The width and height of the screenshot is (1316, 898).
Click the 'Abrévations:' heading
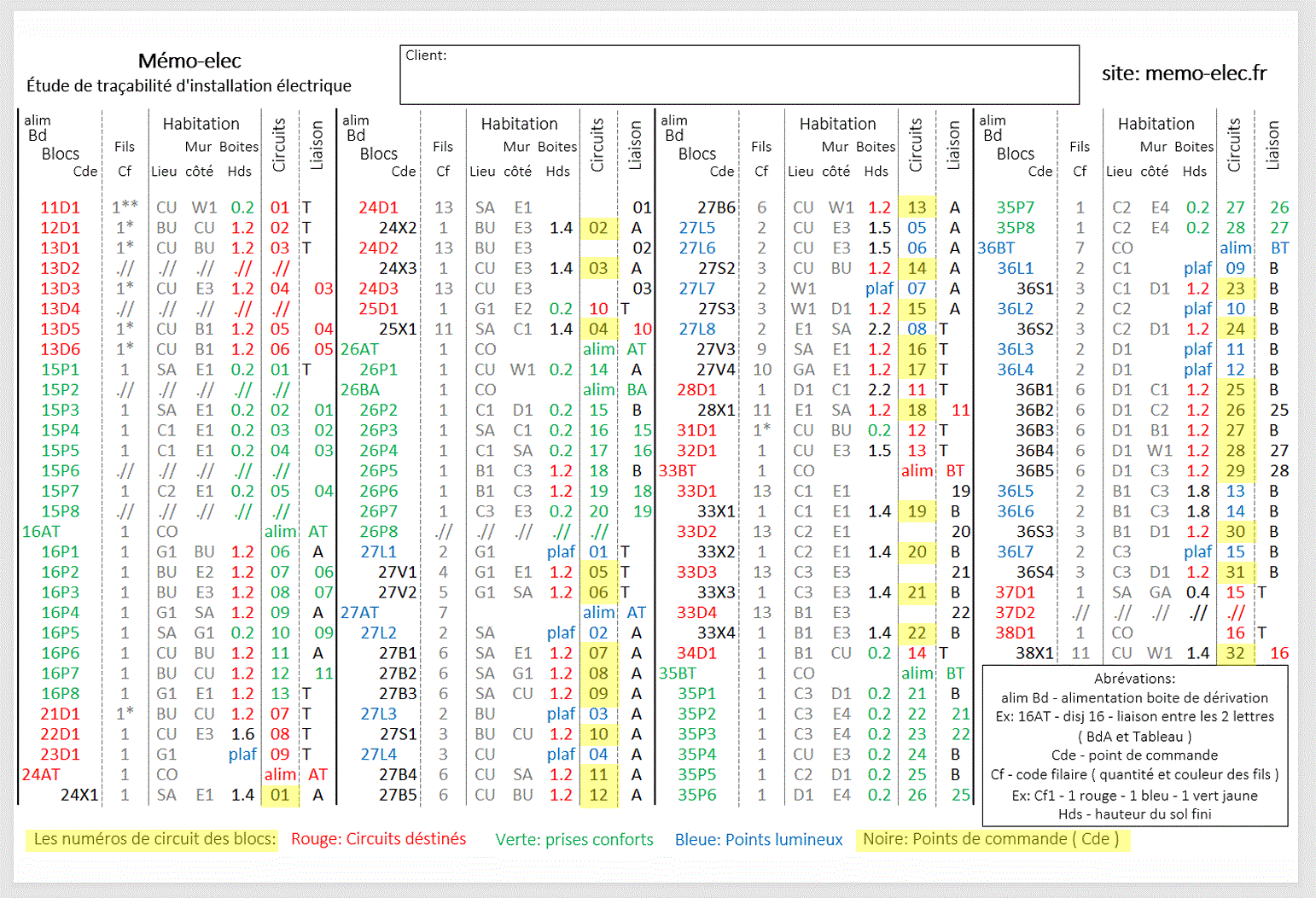[1134, 679]
